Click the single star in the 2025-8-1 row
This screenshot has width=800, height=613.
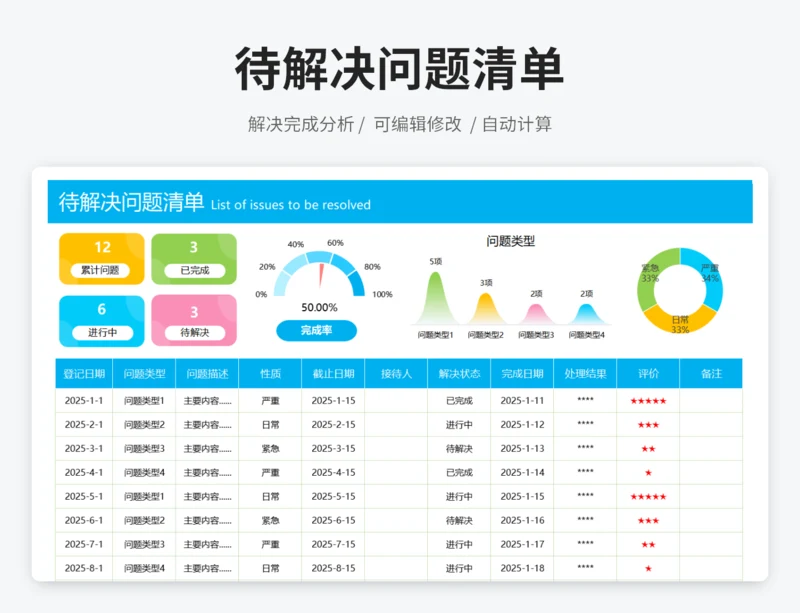pyautogui.click(x=648, y=569)
